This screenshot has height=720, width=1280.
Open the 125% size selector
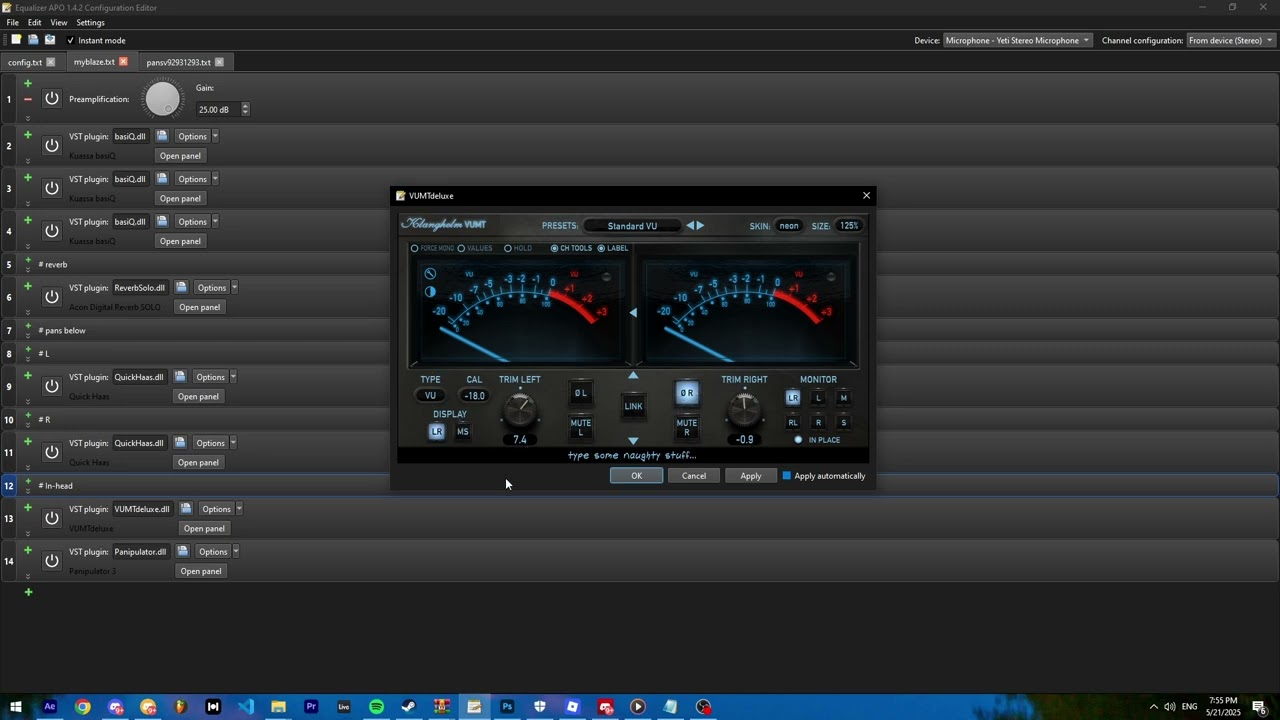tap(849, 226)
